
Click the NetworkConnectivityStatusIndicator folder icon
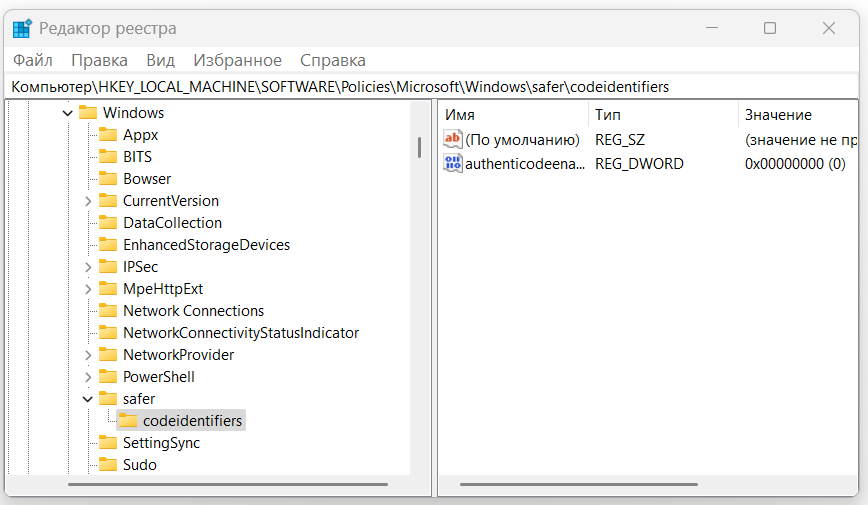tap(108, 332)
